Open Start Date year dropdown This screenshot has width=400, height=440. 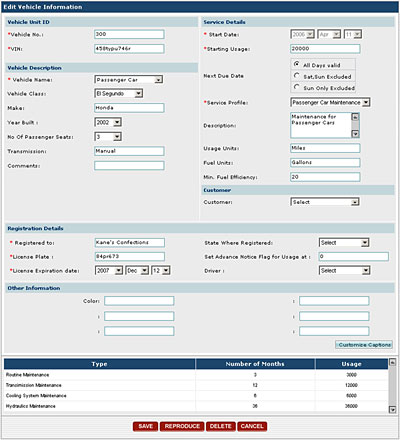[x=303, y=34]
